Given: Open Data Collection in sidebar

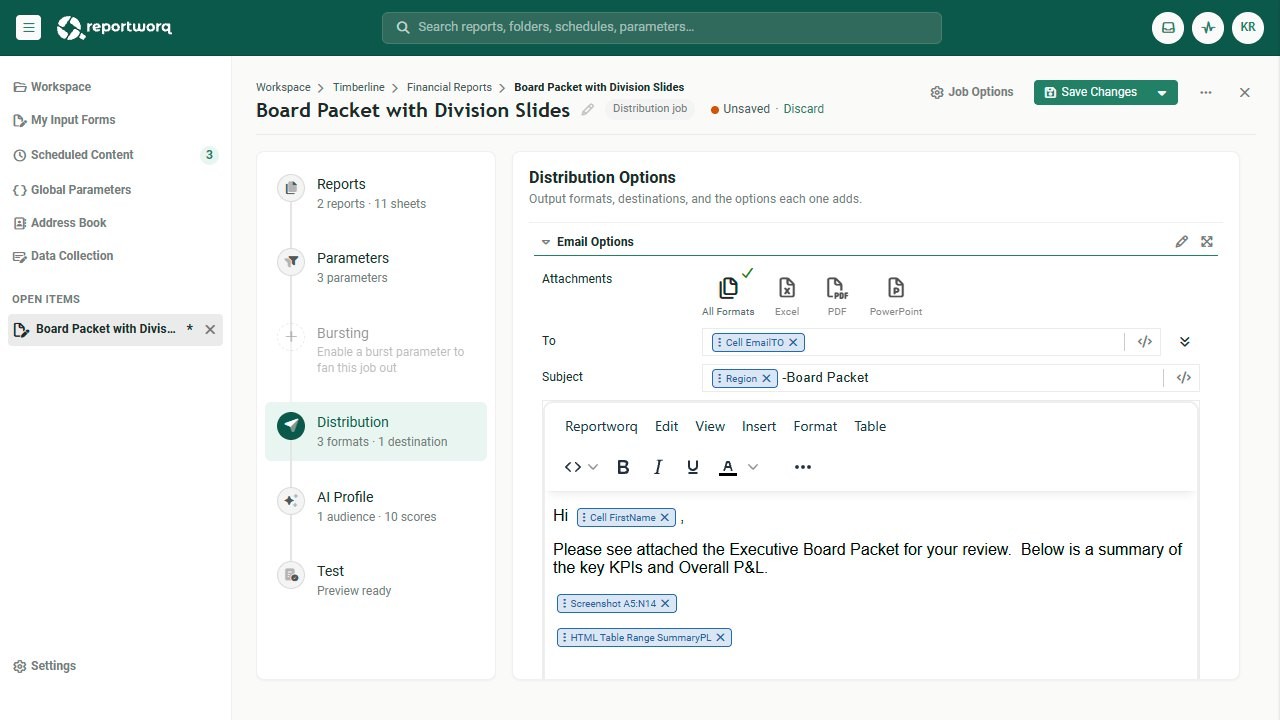Looking at the screenshot, I should point(63,256).
